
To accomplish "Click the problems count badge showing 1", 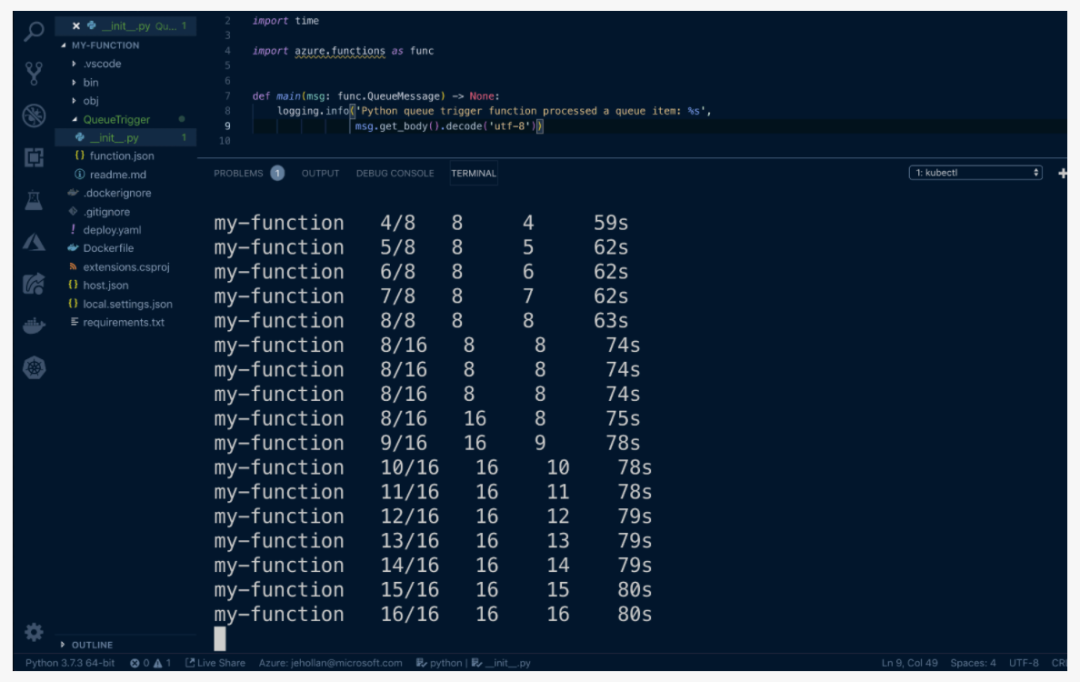I will point(277,173).
